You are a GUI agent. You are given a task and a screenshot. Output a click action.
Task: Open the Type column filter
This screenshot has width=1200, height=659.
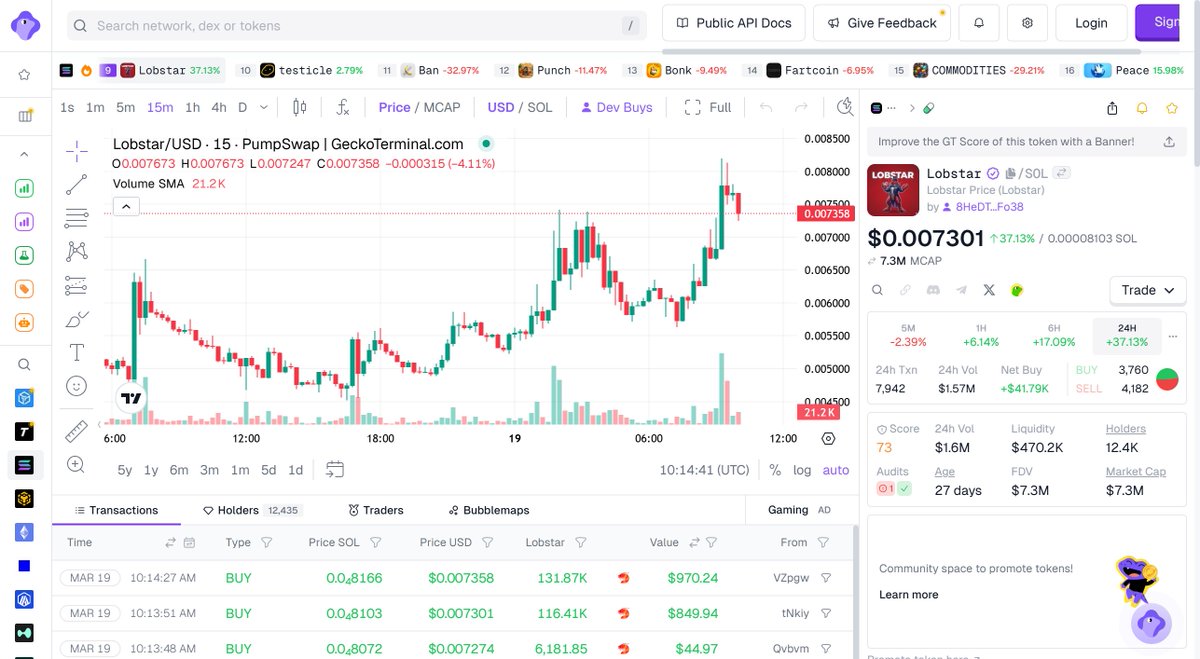pyautogui.click(x=266, y=543)
